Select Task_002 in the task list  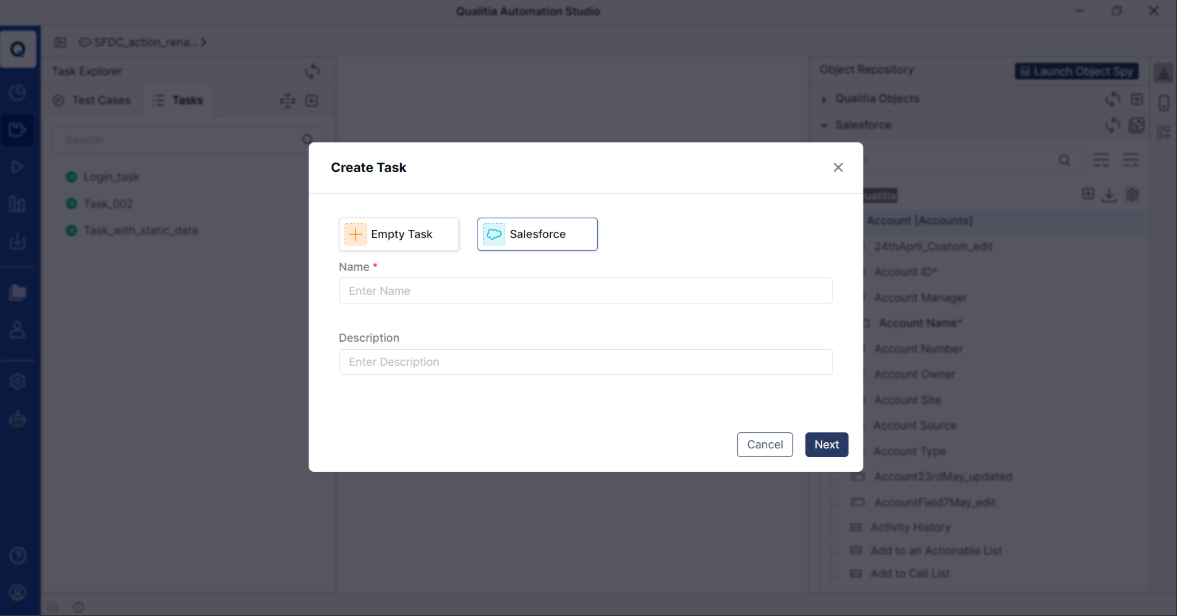(108, 204)
